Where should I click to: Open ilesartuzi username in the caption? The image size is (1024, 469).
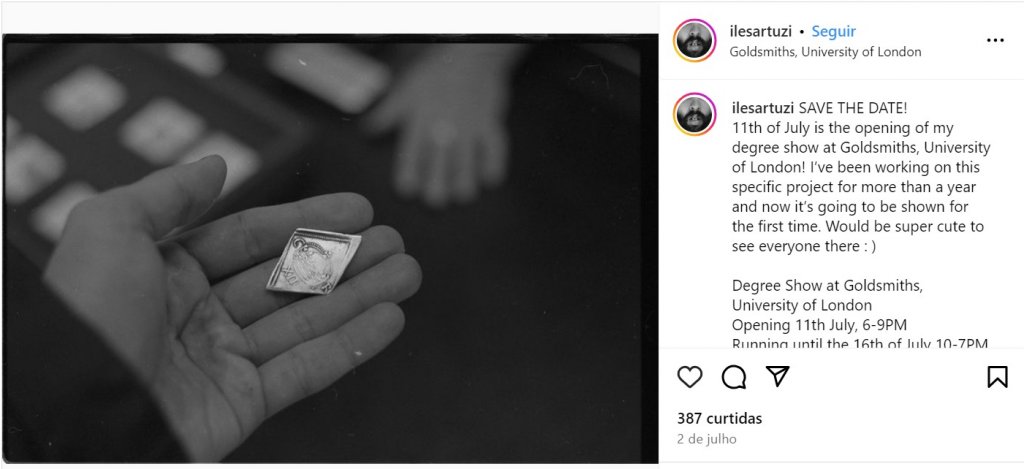pos(763,108)
